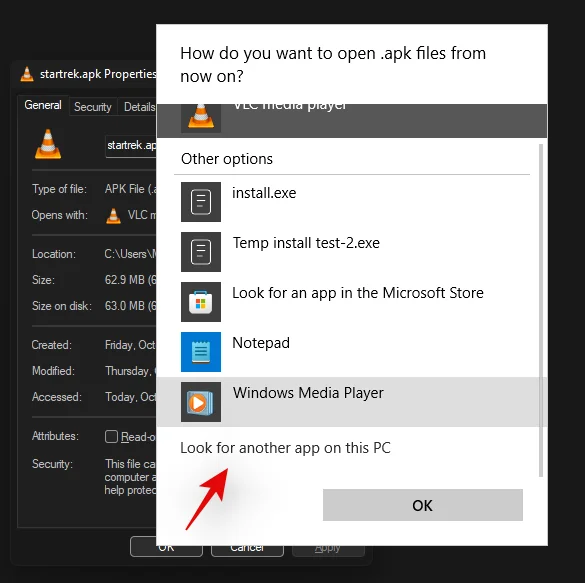
Task: Toggle the Read-only attribute checkbox
Action: point(111,436)
